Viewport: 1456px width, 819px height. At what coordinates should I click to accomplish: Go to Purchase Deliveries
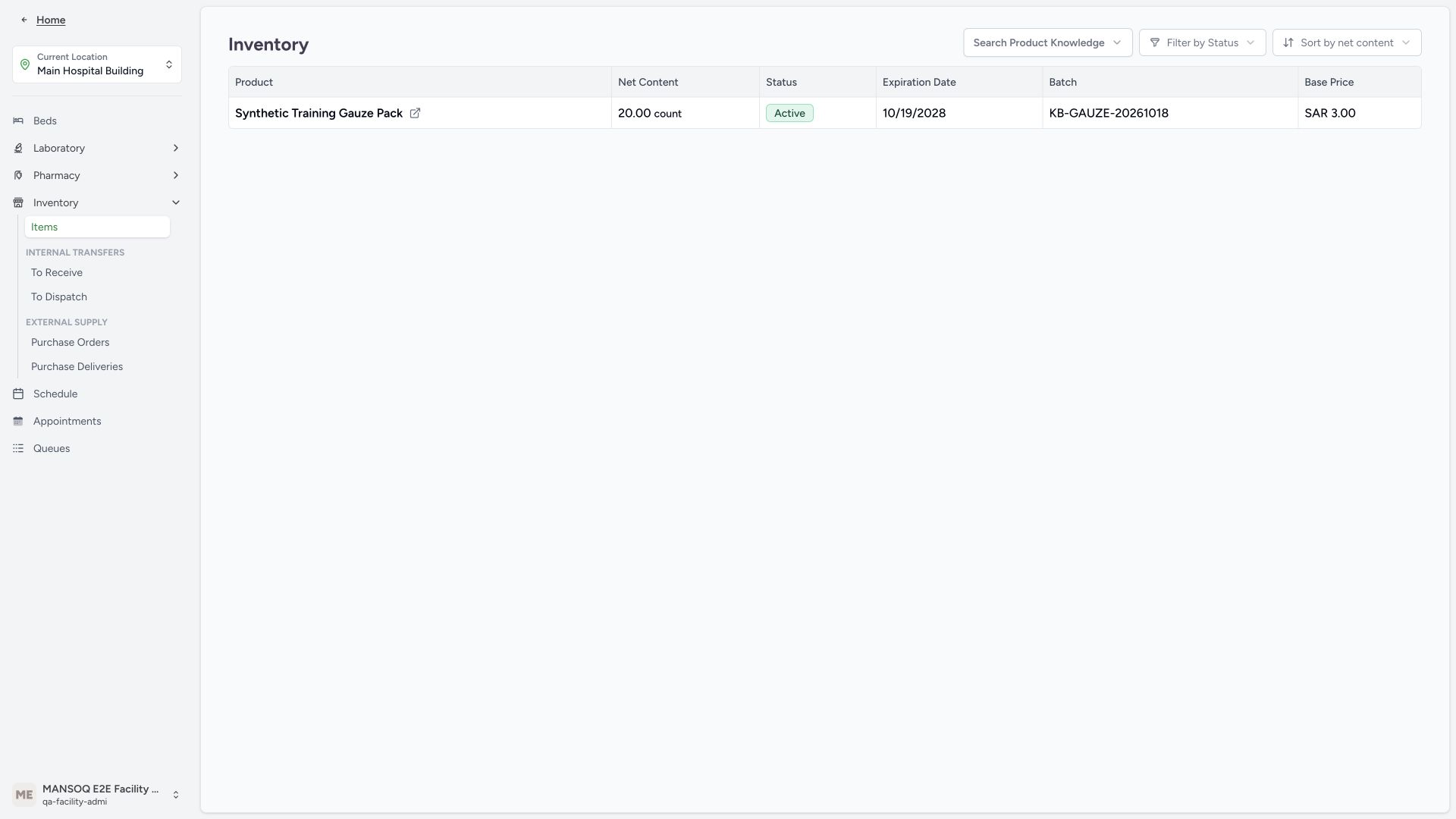pos(77,366)
